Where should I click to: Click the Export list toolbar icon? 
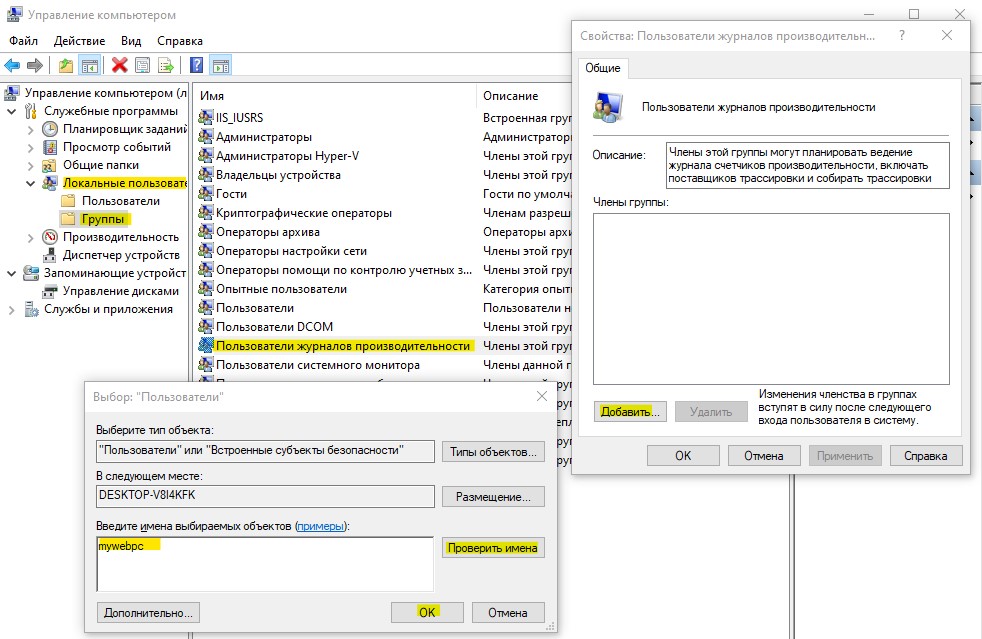(166, 65)
